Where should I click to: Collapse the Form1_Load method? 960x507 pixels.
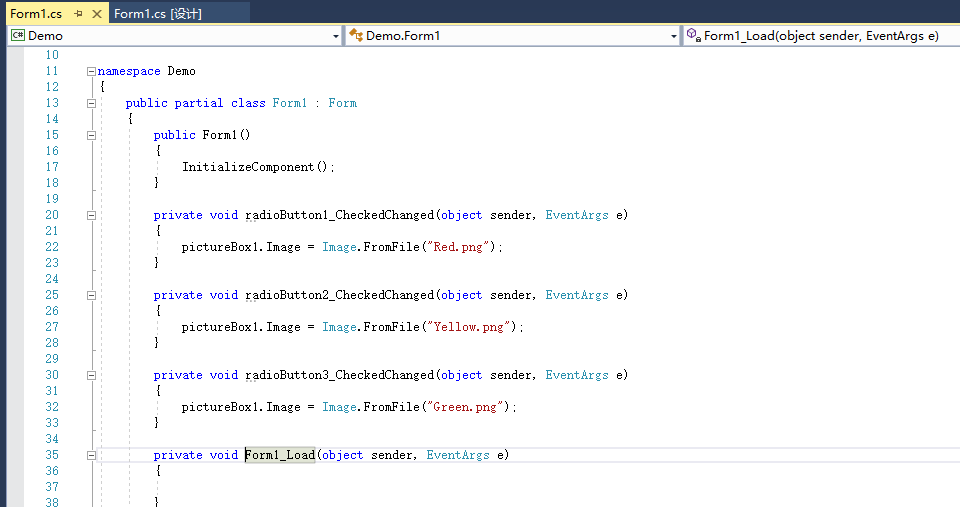91,456
